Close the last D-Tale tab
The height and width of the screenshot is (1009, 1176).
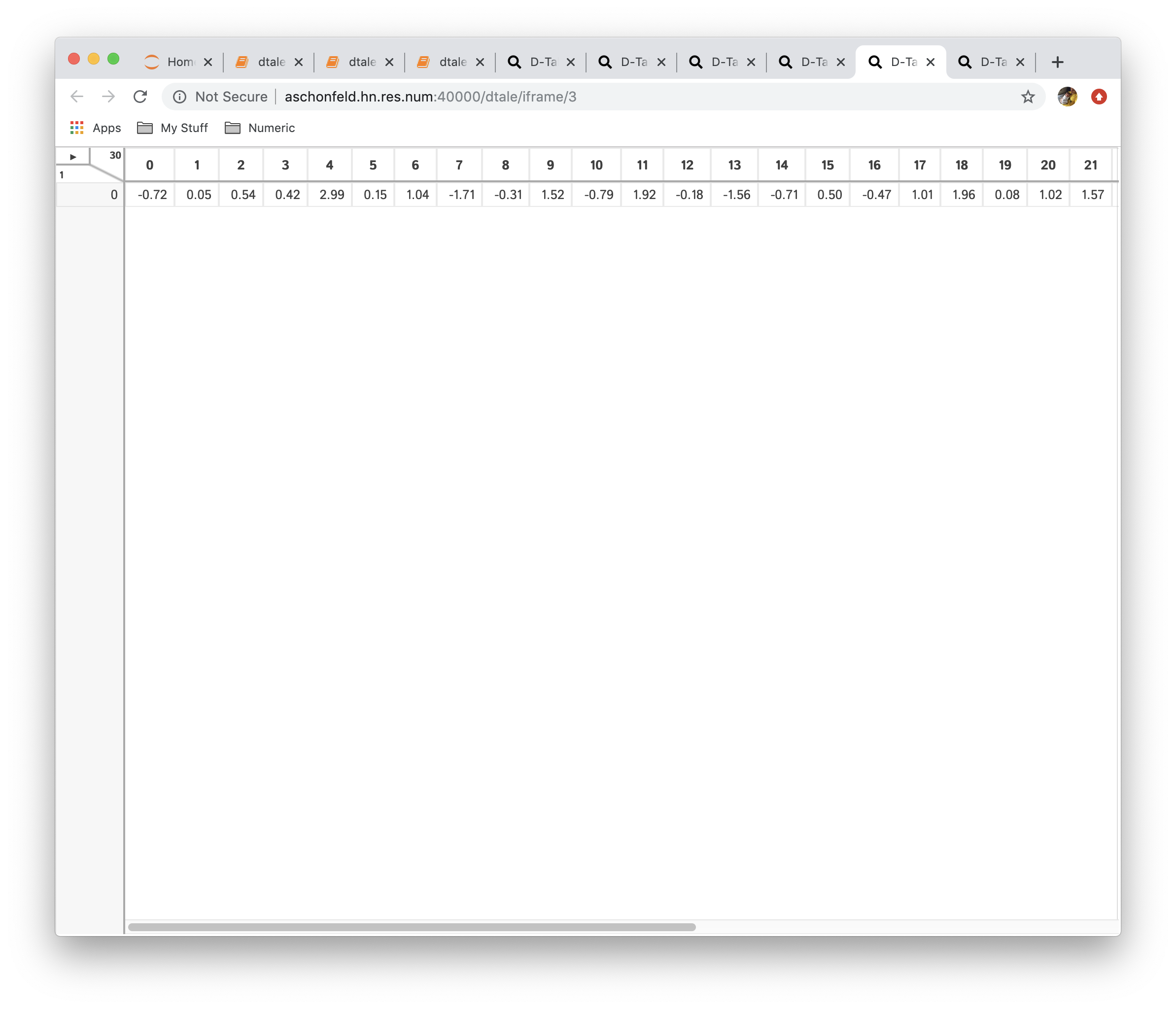[x=1020, y=62]
